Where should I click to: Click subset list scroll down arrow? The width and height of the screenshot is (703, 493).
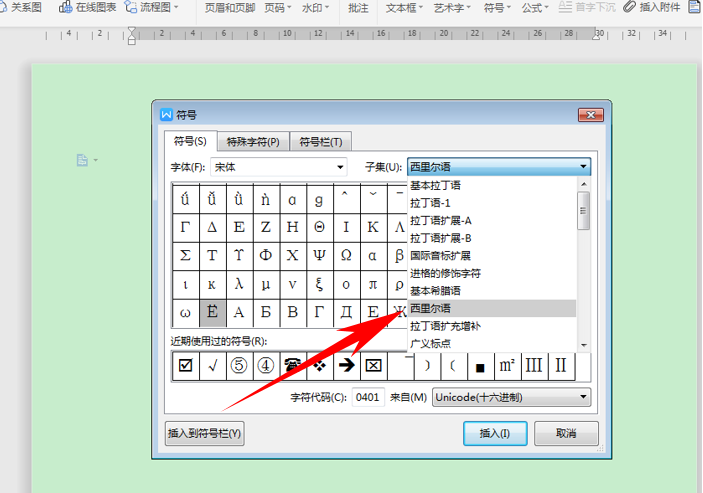[x=583, y=345]
